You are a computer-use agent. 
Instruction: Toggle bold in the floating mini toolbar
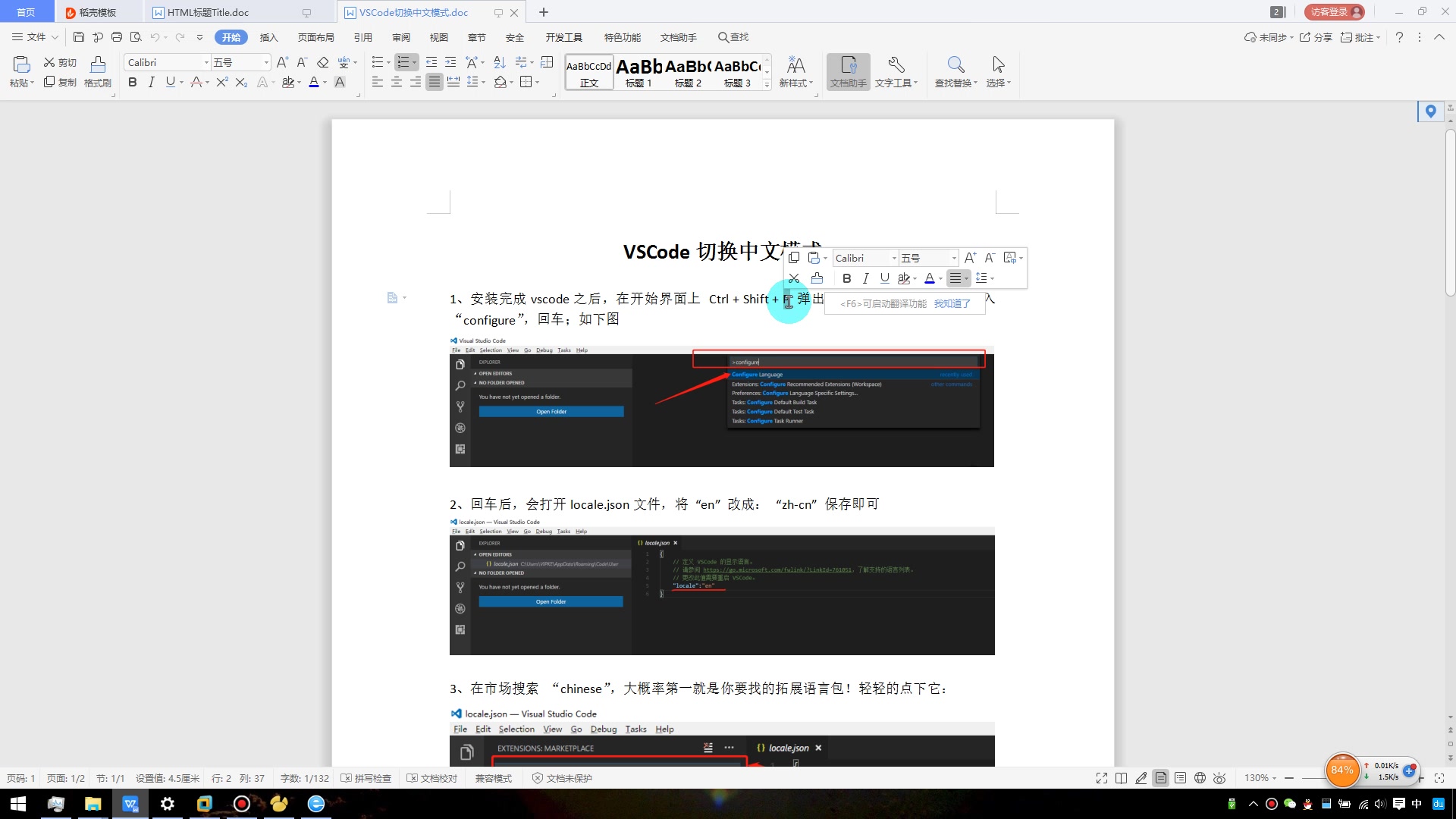tap(846, 278)
